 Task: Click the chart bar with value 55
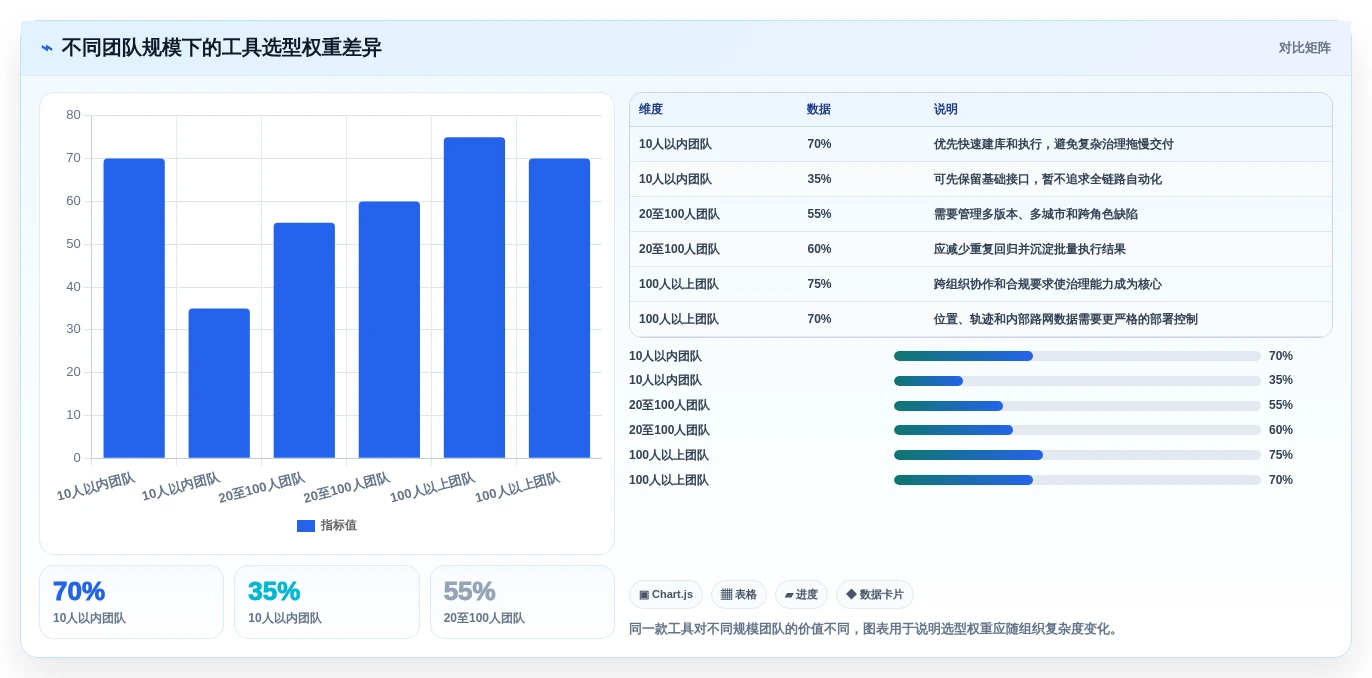(x=304, y=340)
